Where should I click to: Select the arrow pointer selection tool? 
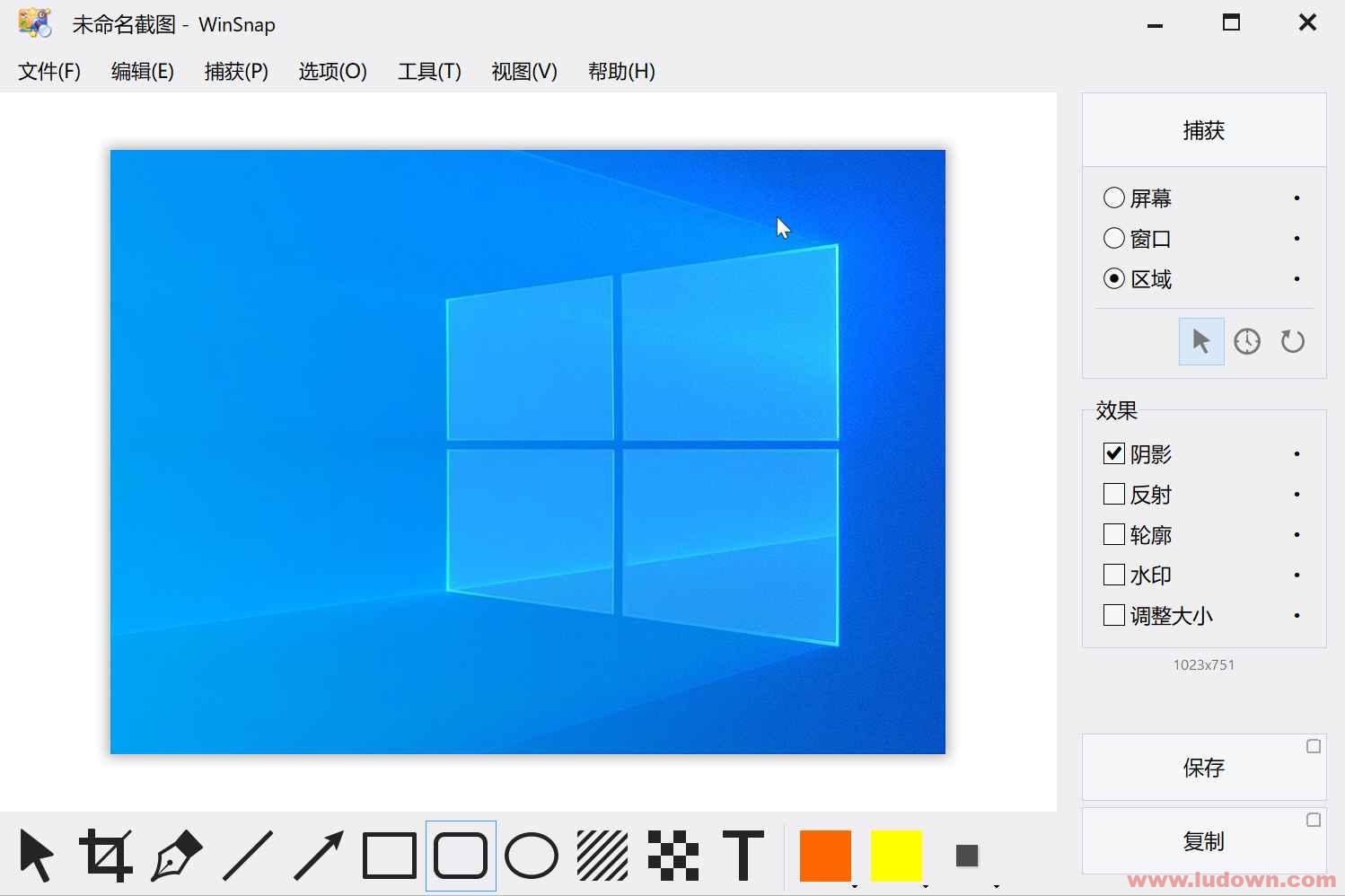(36, 856)
